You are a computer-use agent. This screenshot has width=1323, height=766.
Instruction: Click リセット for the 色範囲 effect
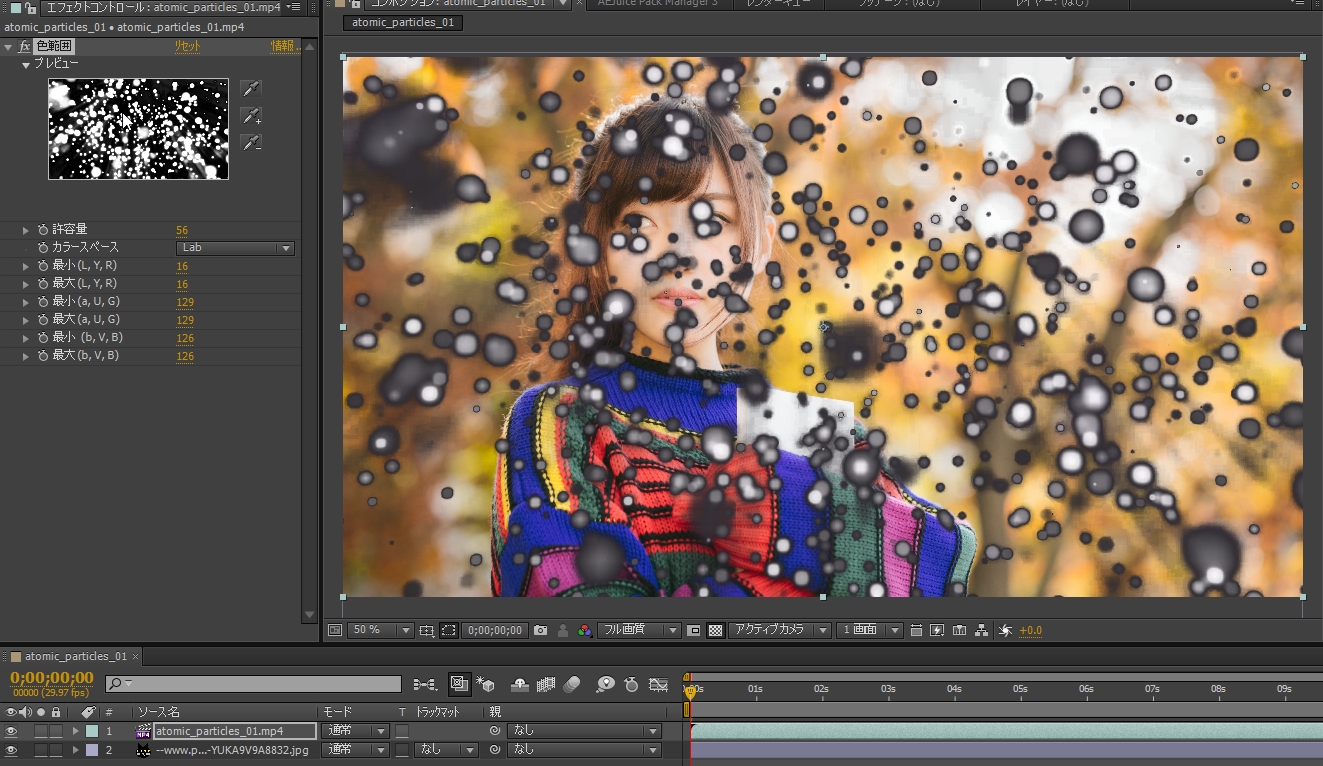tap(187, 46)
